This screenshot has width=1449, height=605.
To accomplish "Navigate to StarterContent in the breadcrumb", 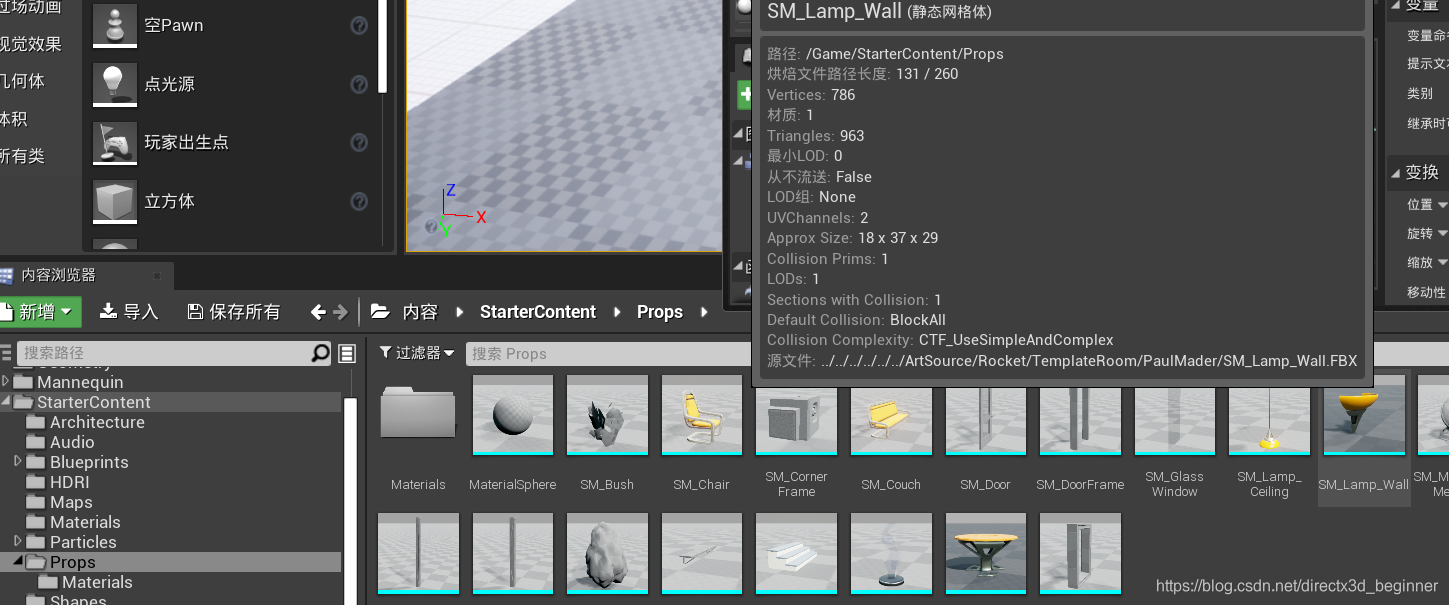I will [538, 312].
